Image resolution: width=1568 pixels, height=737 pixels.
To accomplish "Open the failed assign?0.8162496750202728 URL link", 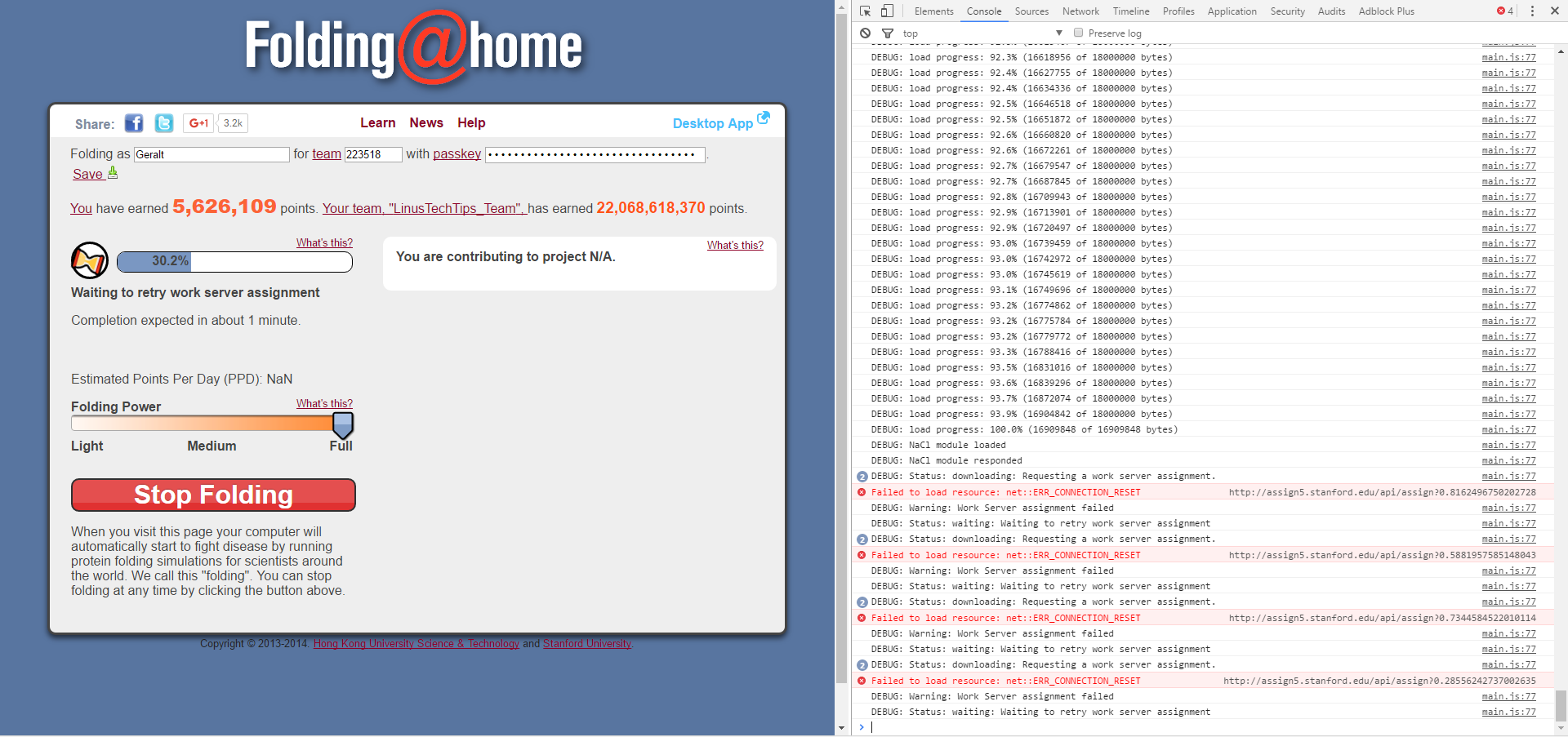I will (1382, 493).
